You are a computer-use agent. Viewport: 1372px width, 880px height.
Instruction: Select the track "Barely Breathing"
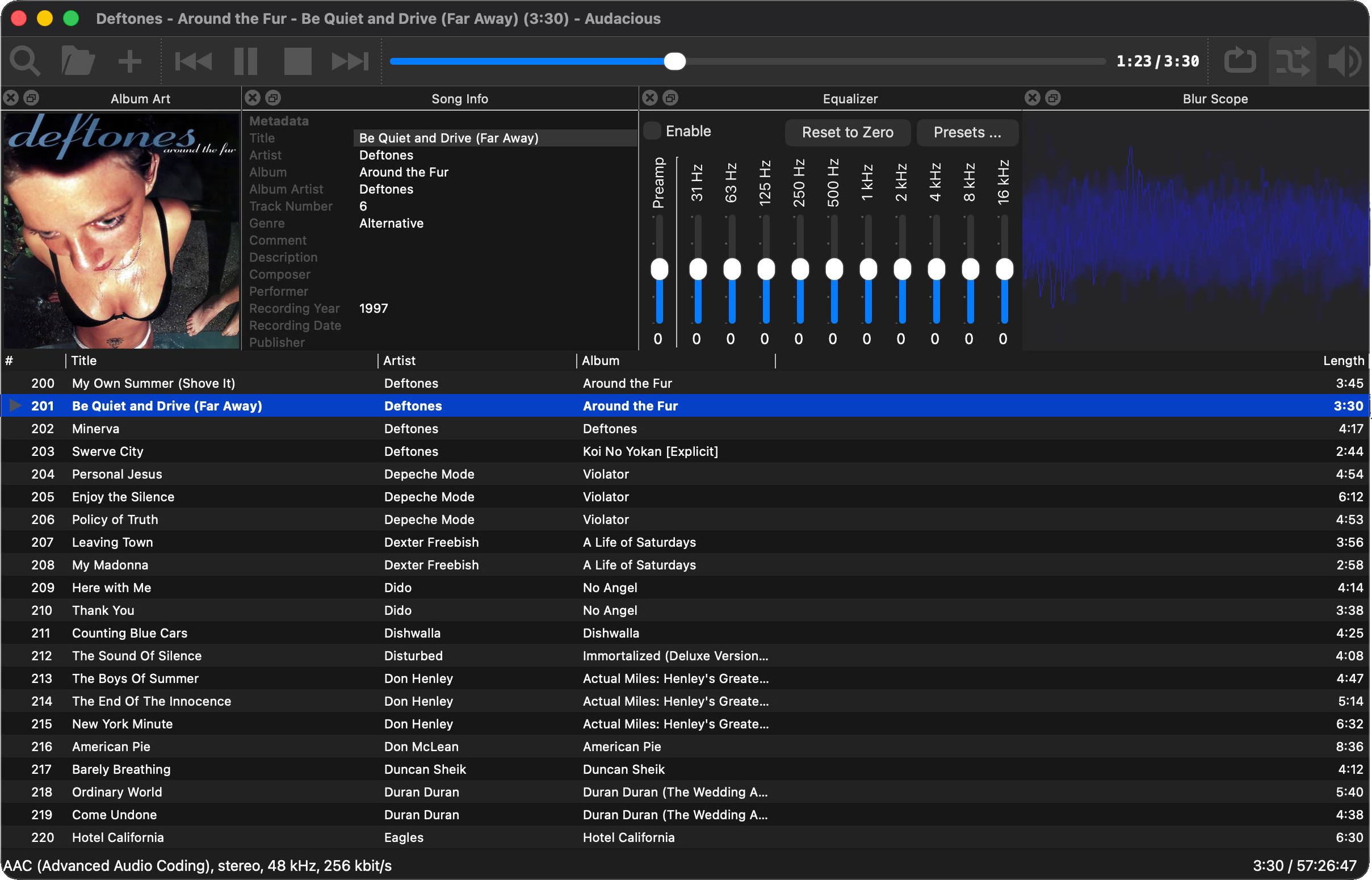685,770
